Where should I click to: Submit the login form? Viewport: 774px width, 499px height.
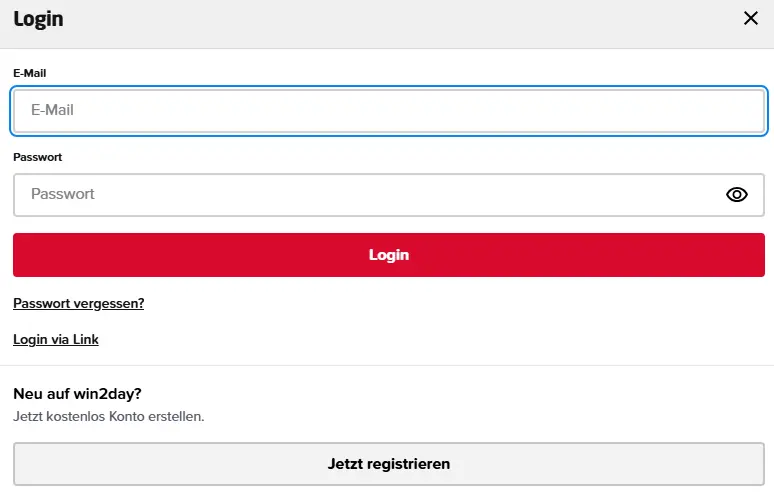click(x=389, y=255)
